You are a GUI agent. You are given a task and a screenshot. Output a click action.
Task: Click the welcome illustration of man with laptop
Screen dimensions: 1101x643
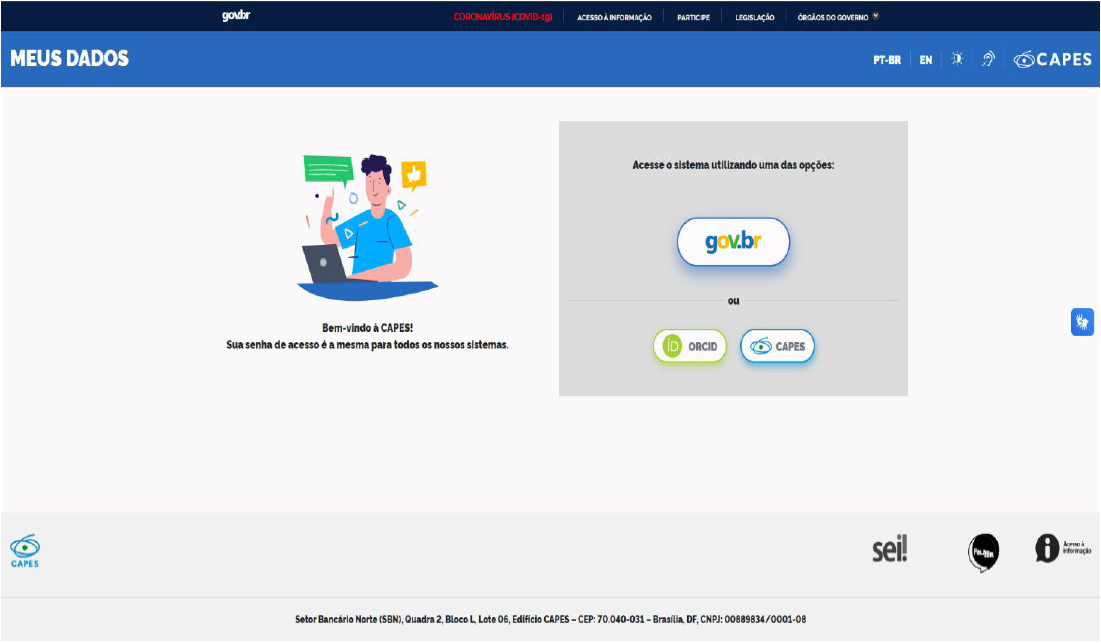pyautogui.click(x=366, y=227)
